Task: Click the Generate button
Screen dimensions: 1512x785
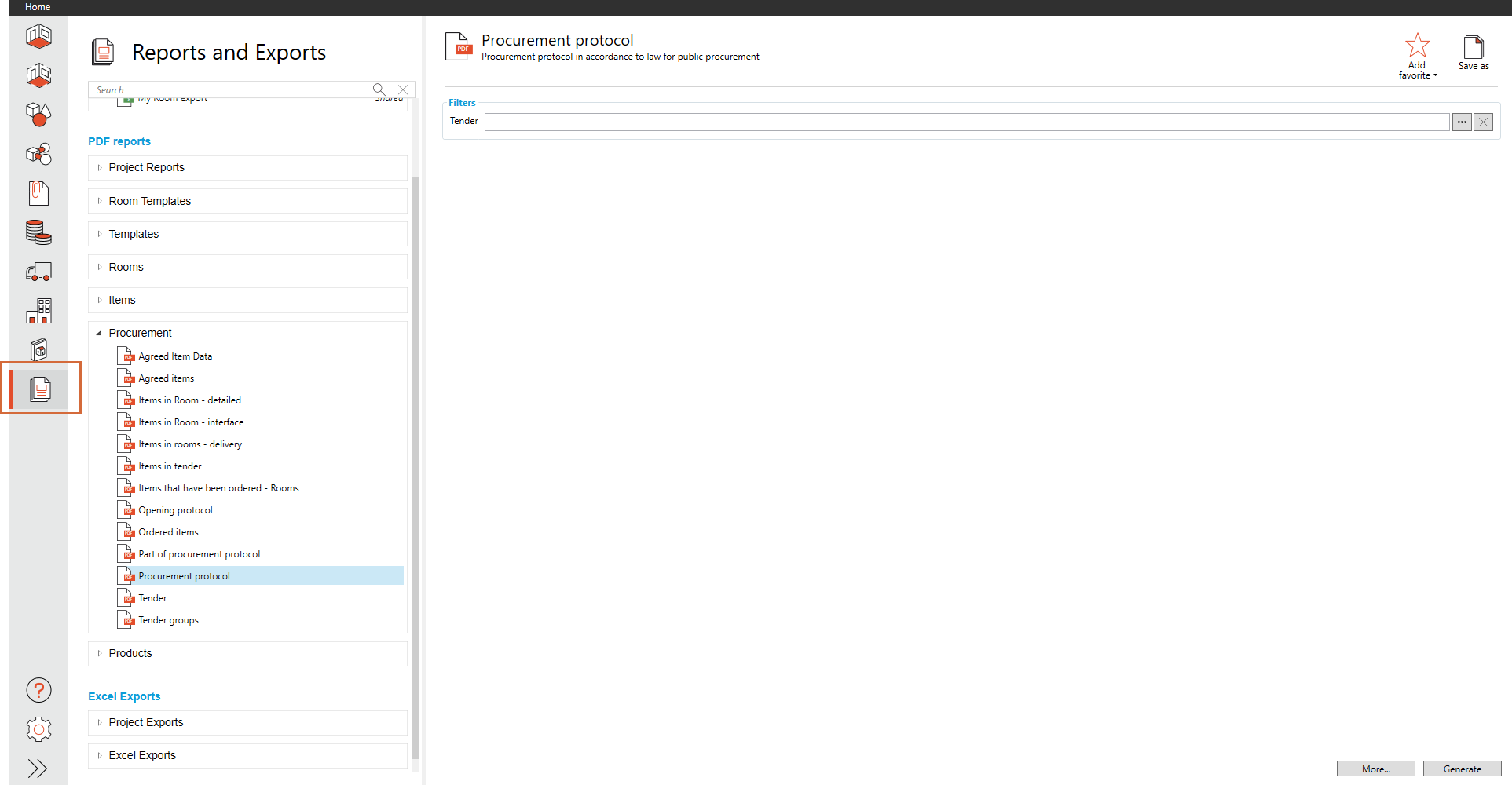Action: tap(1462, 769)
